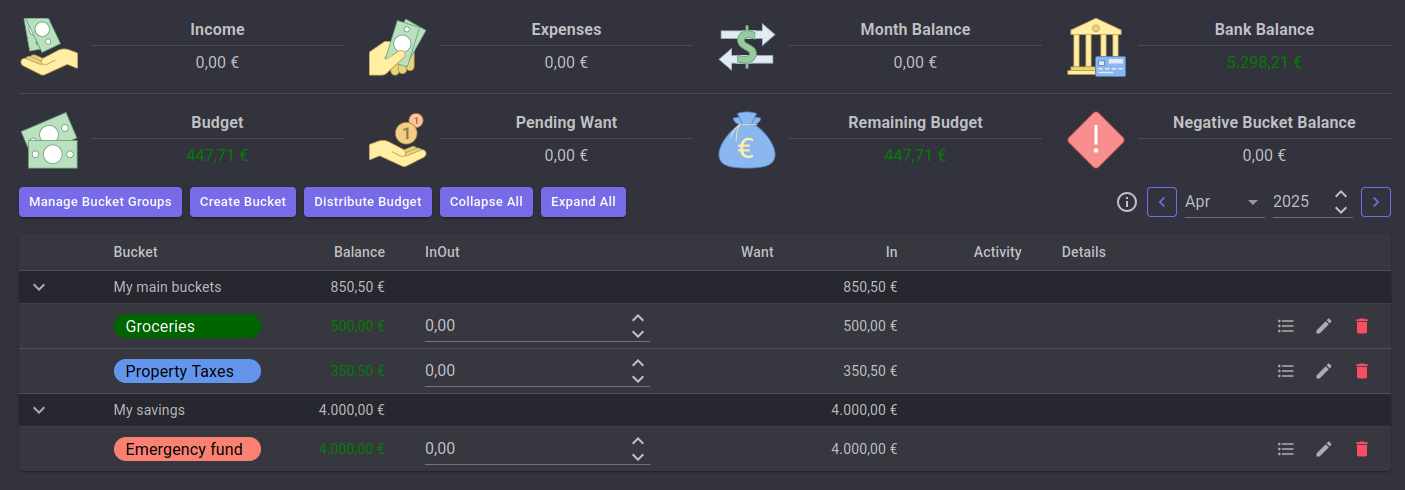Delete the Groceries bucket

pyautogui.click(x=1361, y=326)
